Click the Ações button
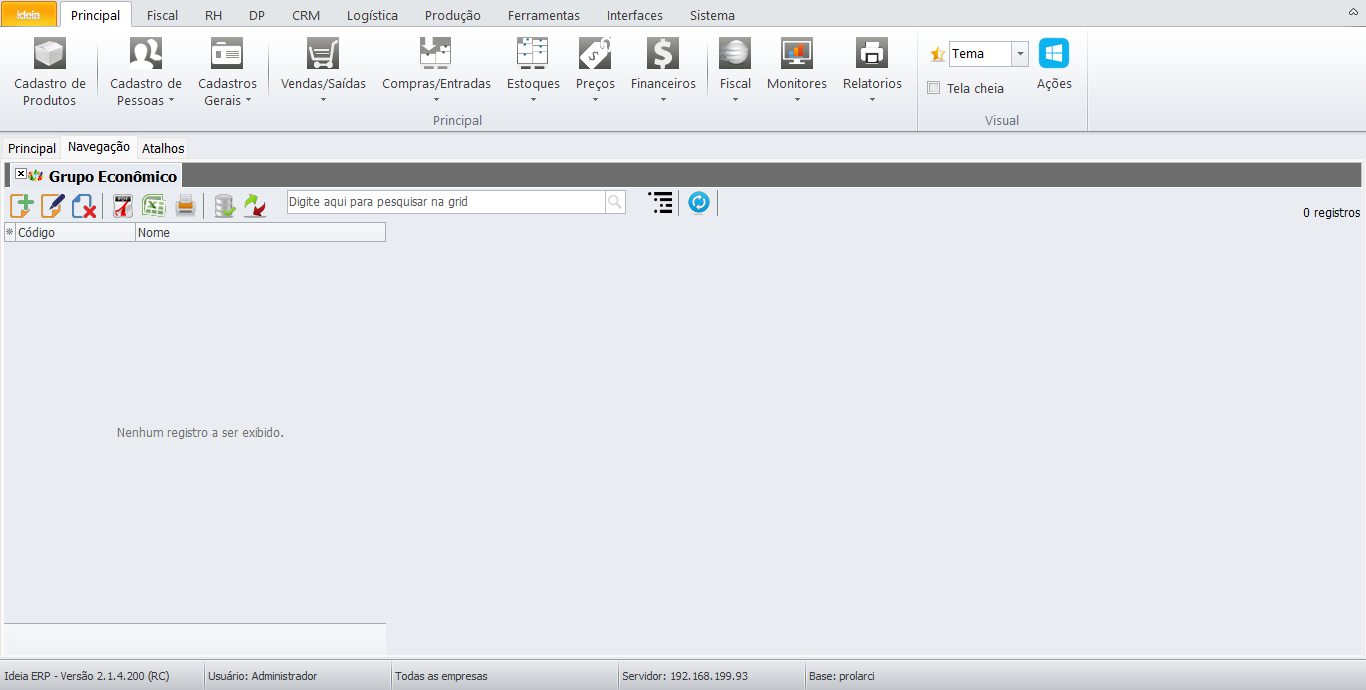Image resolution: width=1366 pixels, height=690 pixels. 1054,66
